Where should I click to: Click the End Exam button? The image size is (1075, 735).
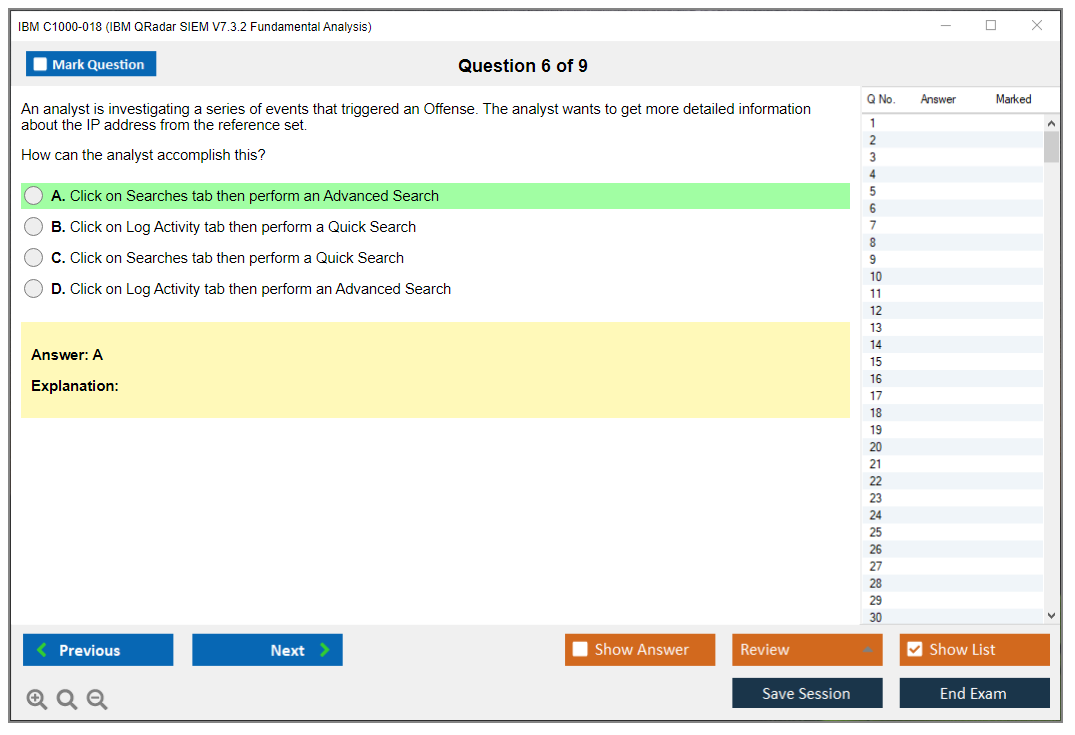[x=973, y=693]
